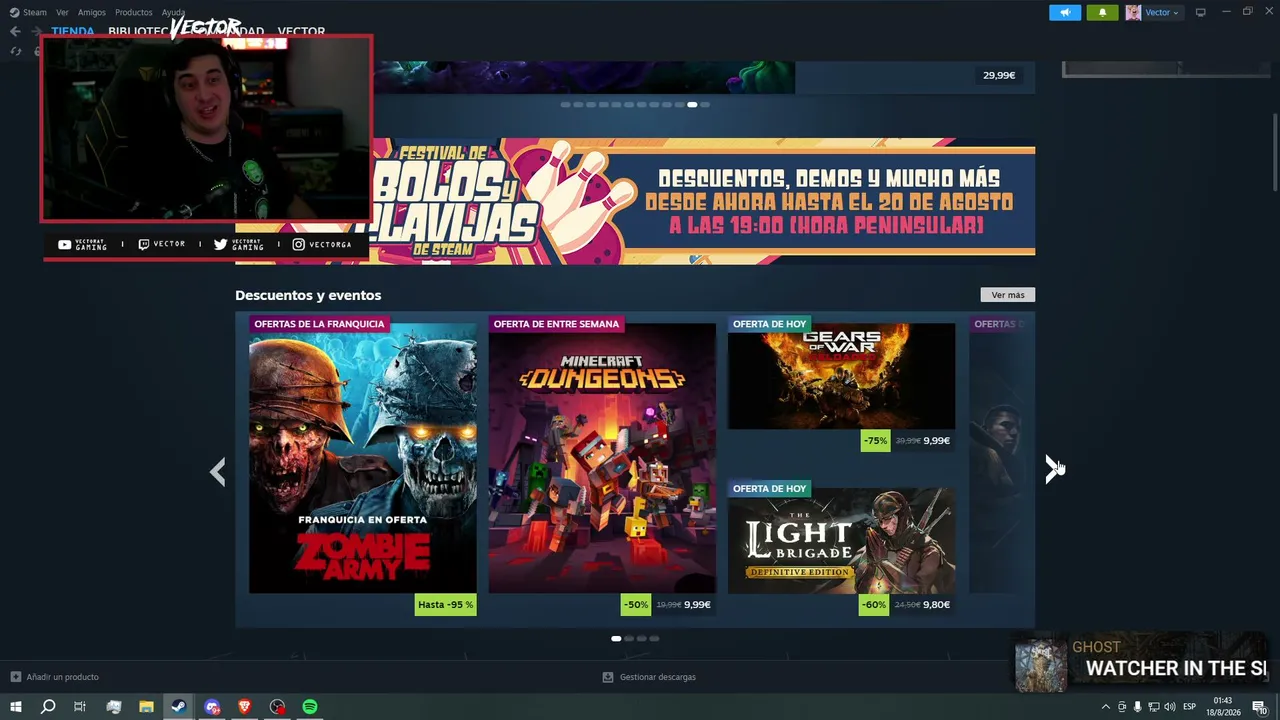Click The Light Brigade -60% discount tag
This screenshot has width=1280, height=720.
[874, 605]
